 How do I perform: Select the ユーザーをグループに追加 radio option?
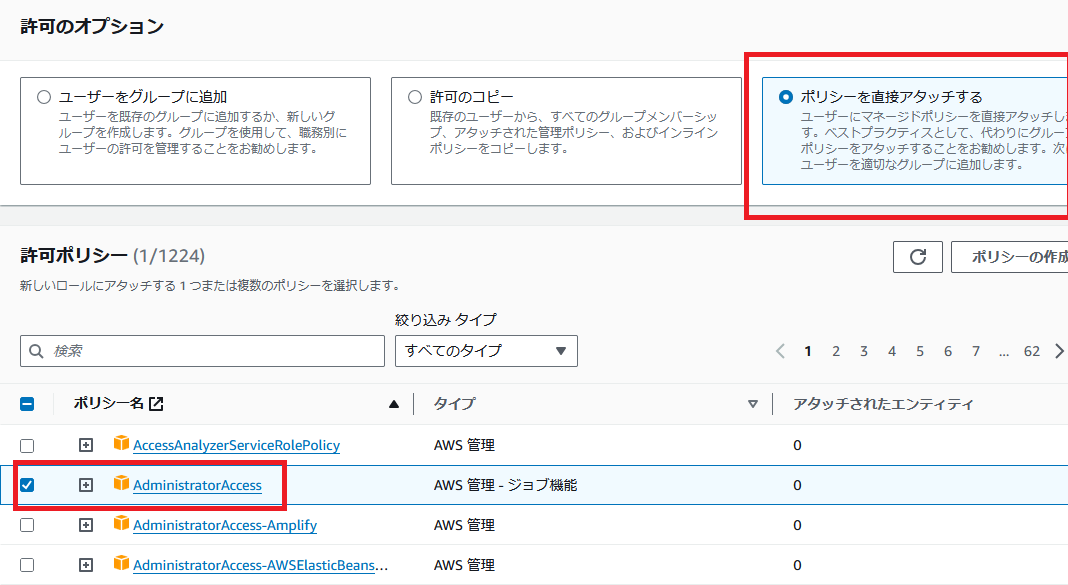click(x=44, y=97)
